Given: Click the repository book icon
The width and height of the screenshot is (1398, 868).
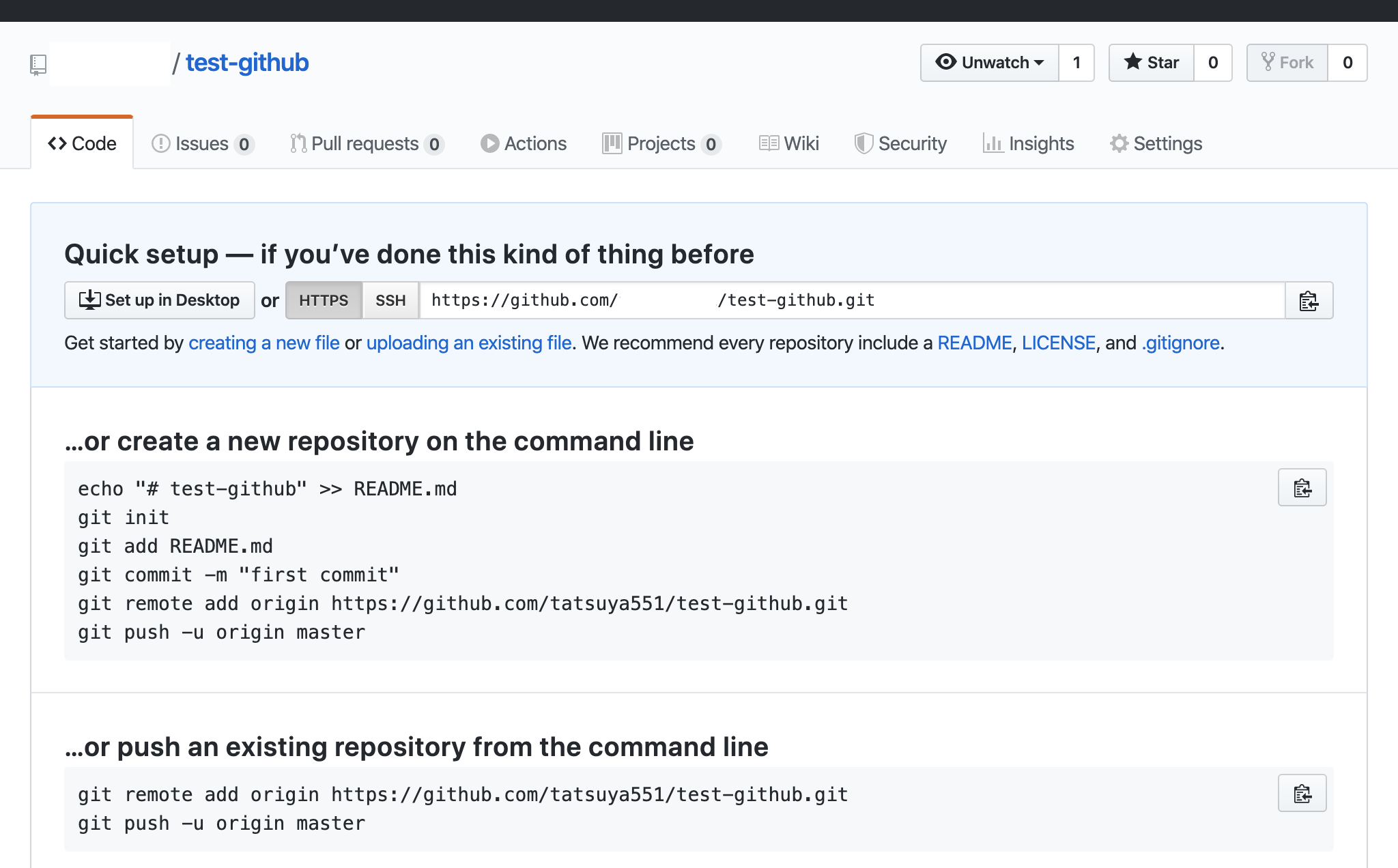Looking at the screenshot, I should (x=38, y=64).
